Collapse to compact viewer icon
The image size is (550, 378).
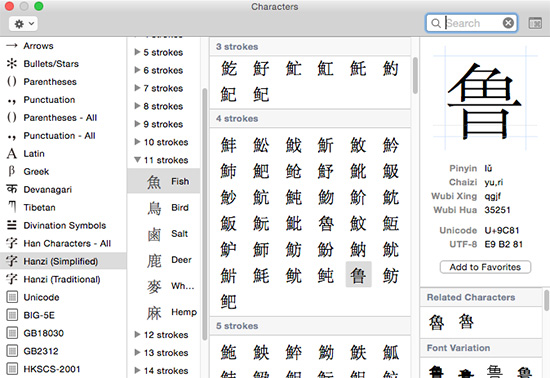(535, 23)
